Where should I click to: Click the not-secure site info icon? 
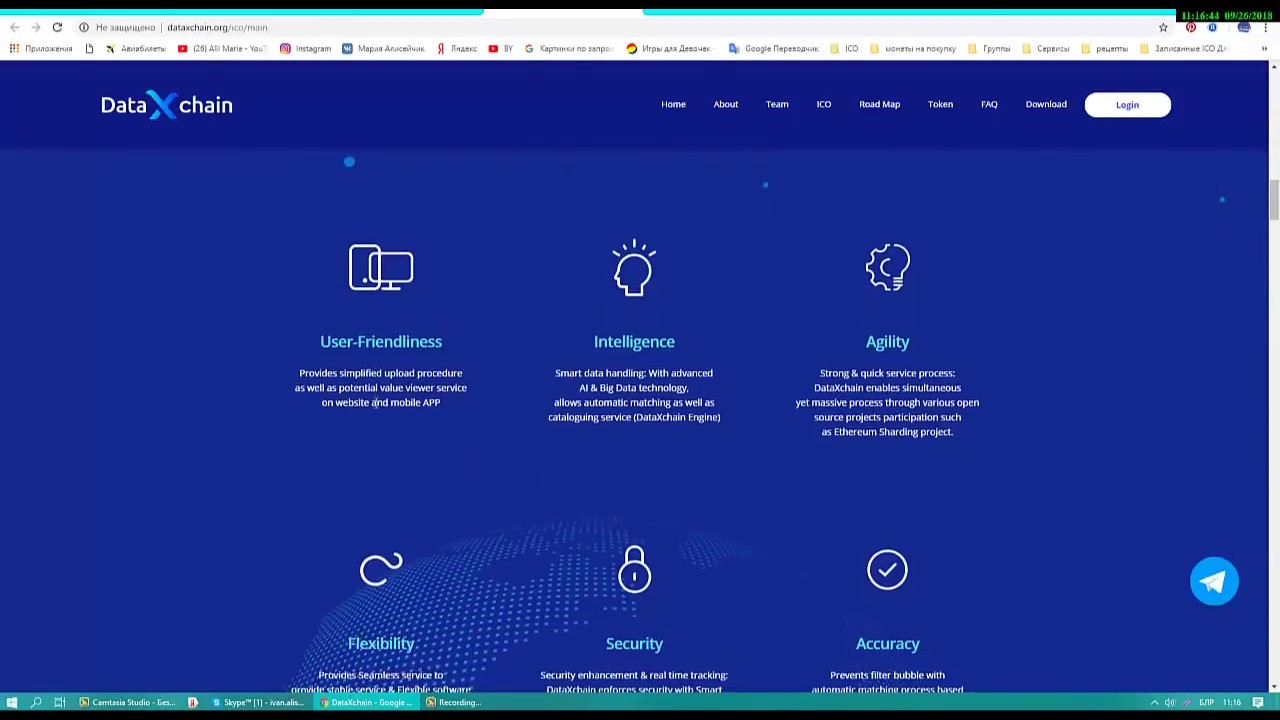point(84,27)
